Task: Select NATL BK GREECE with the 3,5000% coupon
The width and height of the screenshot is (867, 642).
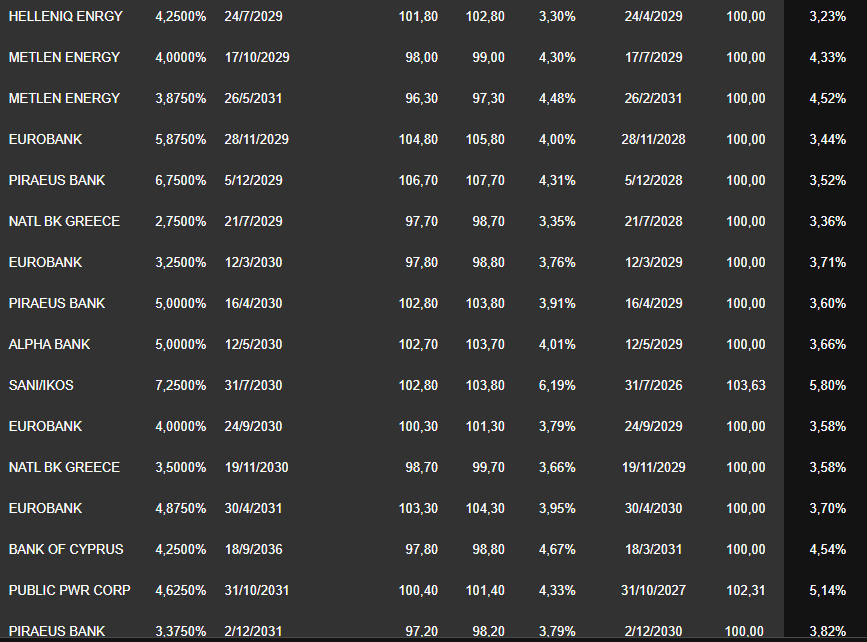Action: click(64, 467)
